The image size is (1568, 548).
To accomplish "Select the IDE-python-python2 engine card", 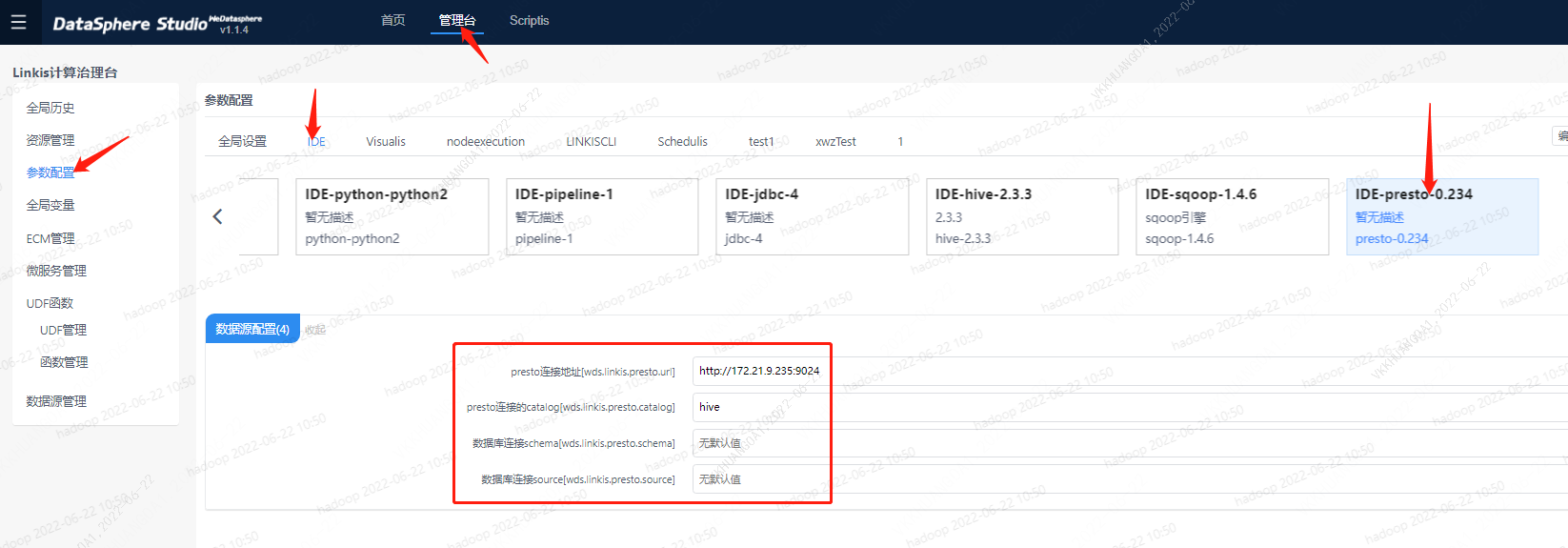I will point(392,216).
